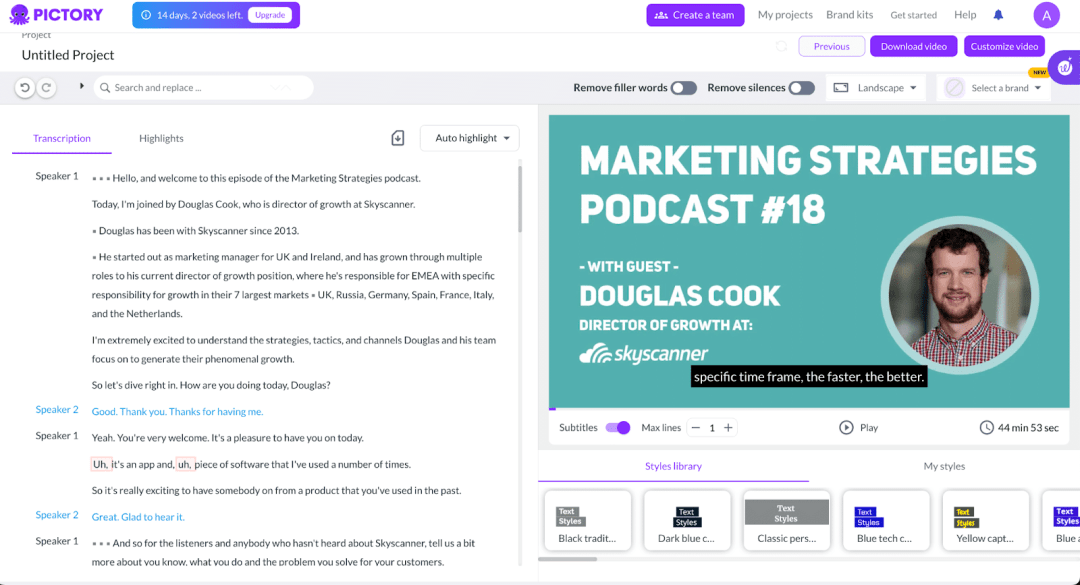This screenshot has height=585, width=1080.
Task: Click the Search and replace field
Action: click(x=203, y=88)
